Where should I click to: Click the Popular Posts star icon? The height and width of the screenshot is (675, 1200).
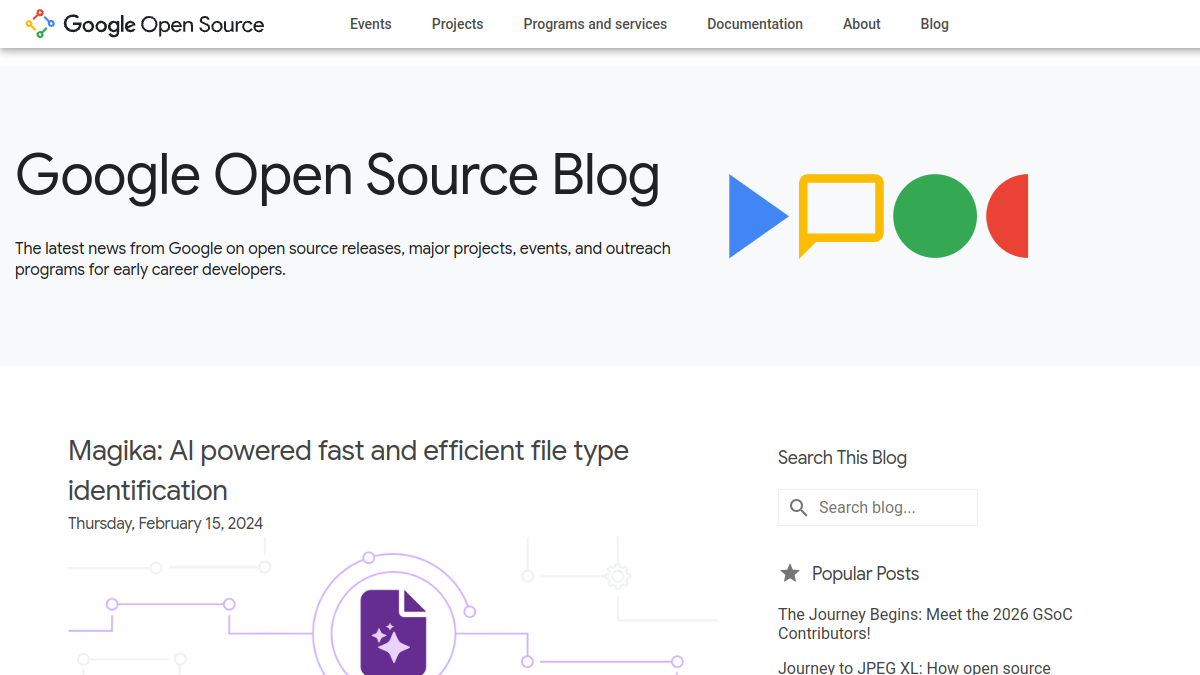click(790, 573)
